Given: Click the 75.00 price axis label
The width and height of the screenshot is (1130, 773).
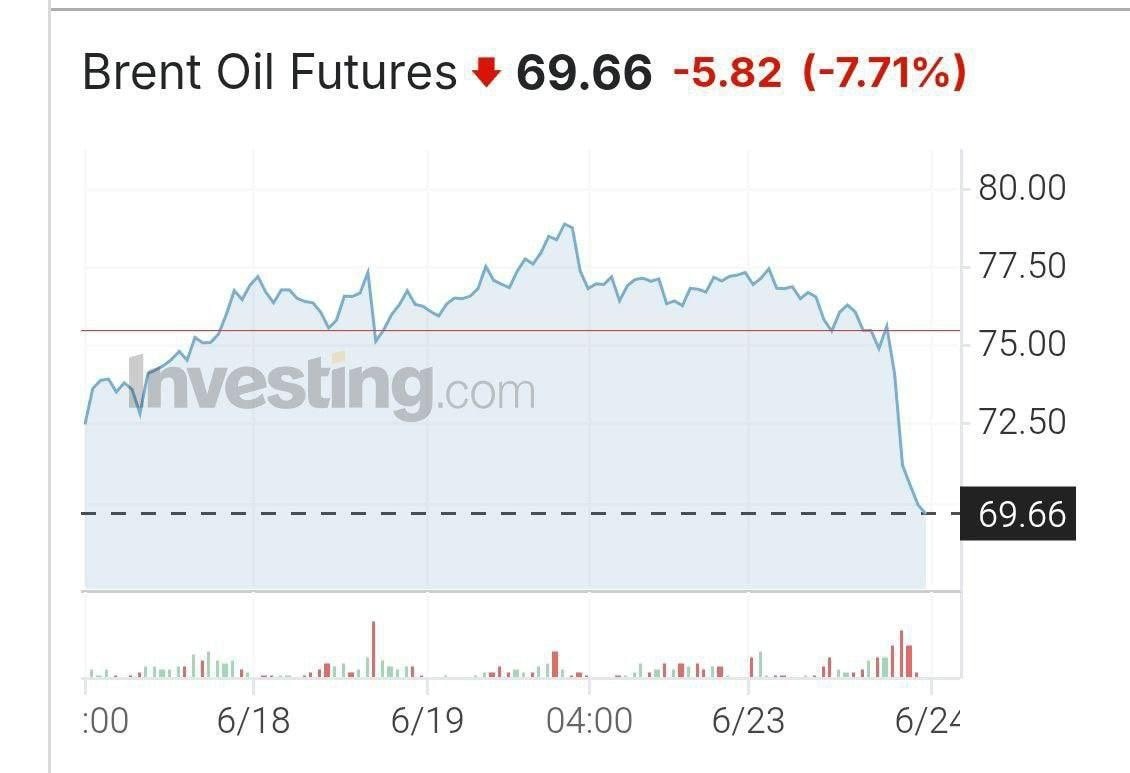Looking at the screenshot, I should pyautogui.click(x=1022, y=344).
